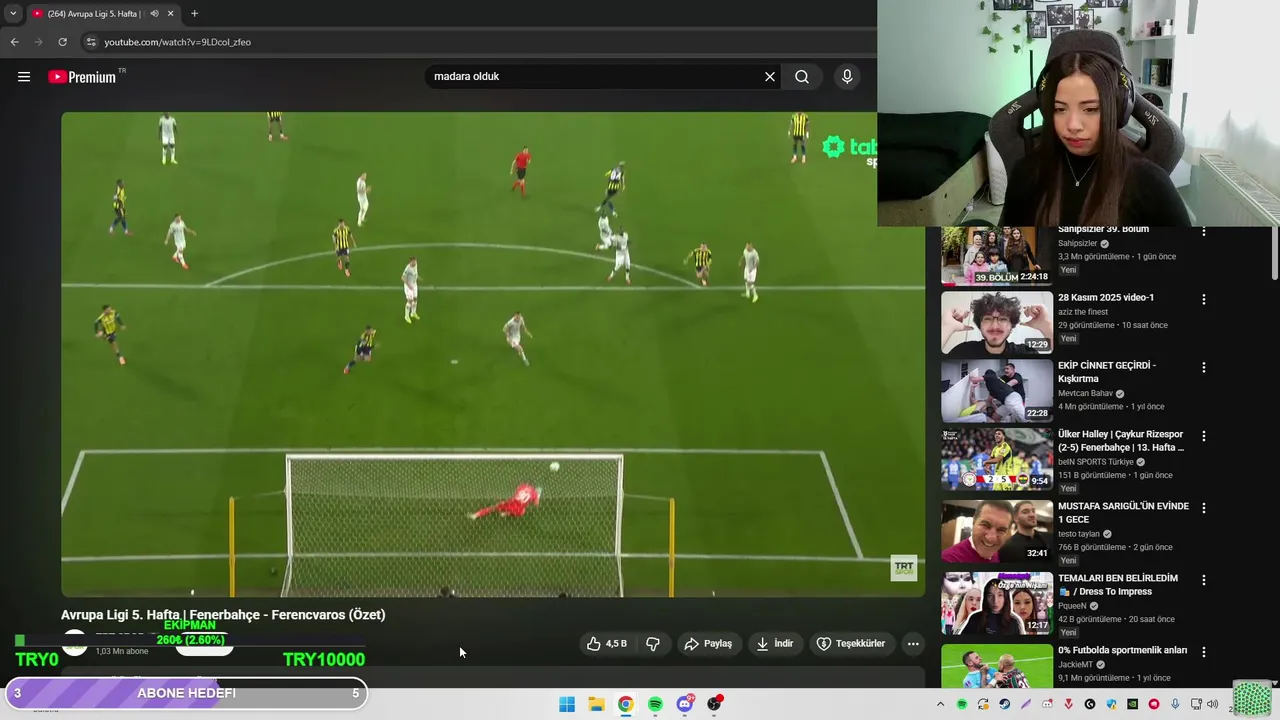This screenshot has height=720, width=1280.
Task: Open the Paylaş share dialog
Action: [x=708, y=644]
